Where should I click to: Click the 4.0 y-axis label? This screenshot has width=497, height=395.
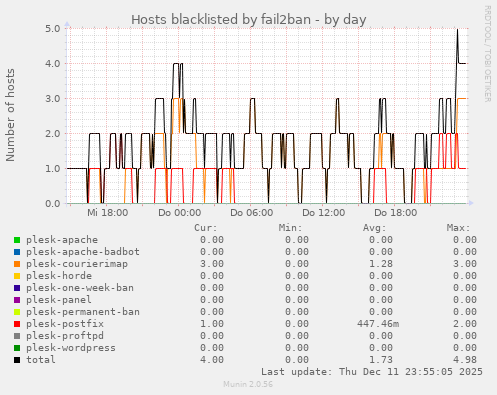53,64
